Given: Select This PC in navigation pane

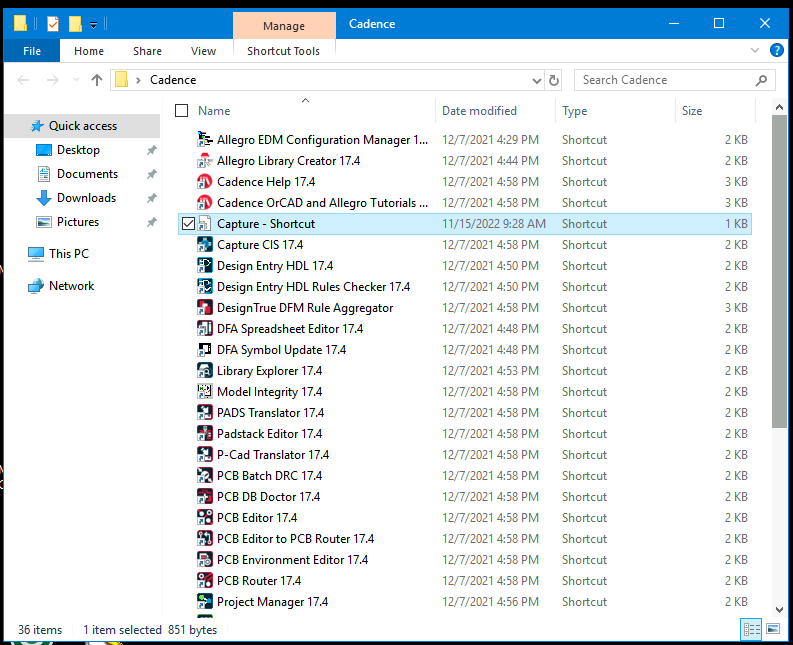Looking at the screenshot, I should pyautogui.click(x=68, y=254).
